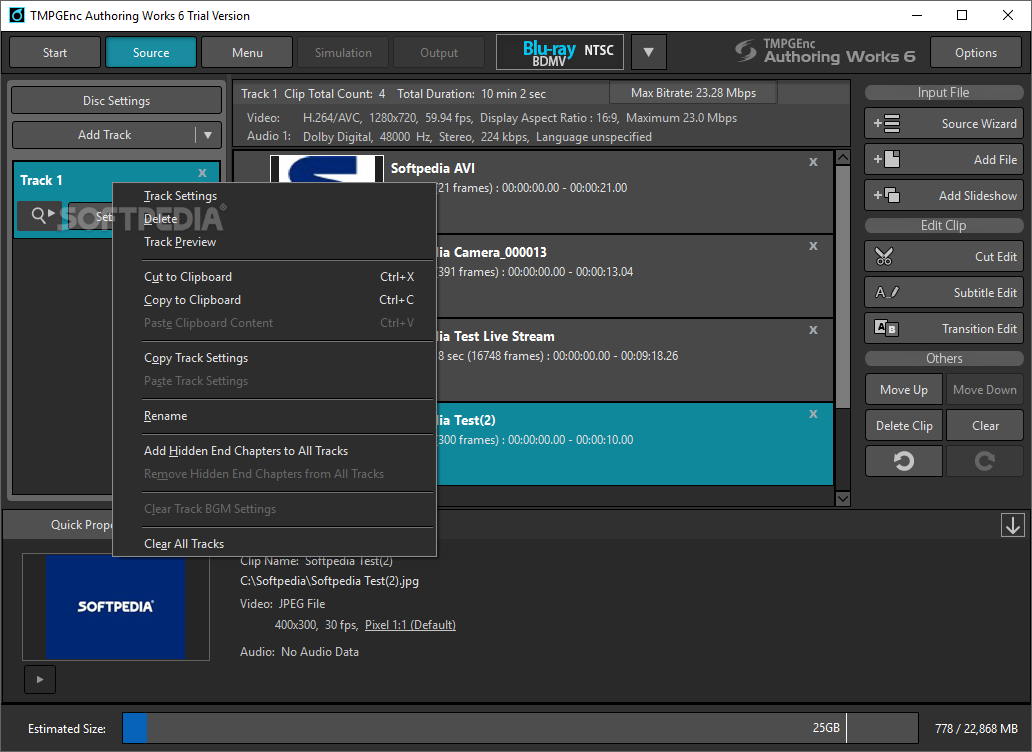Image resolution: width=1032 pixels, height=752 pixels.
Task: Remove the Softpedia AVI clip with its X
Action: click(x=813, y=162)
